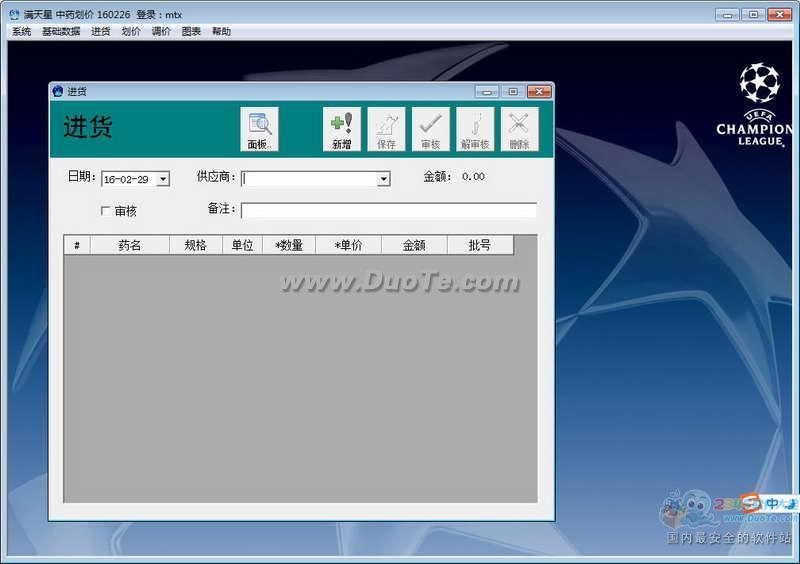The height and width of the screenshot is (564, 800).
Task: Open the 划价 menu
Action: point(131,32)
